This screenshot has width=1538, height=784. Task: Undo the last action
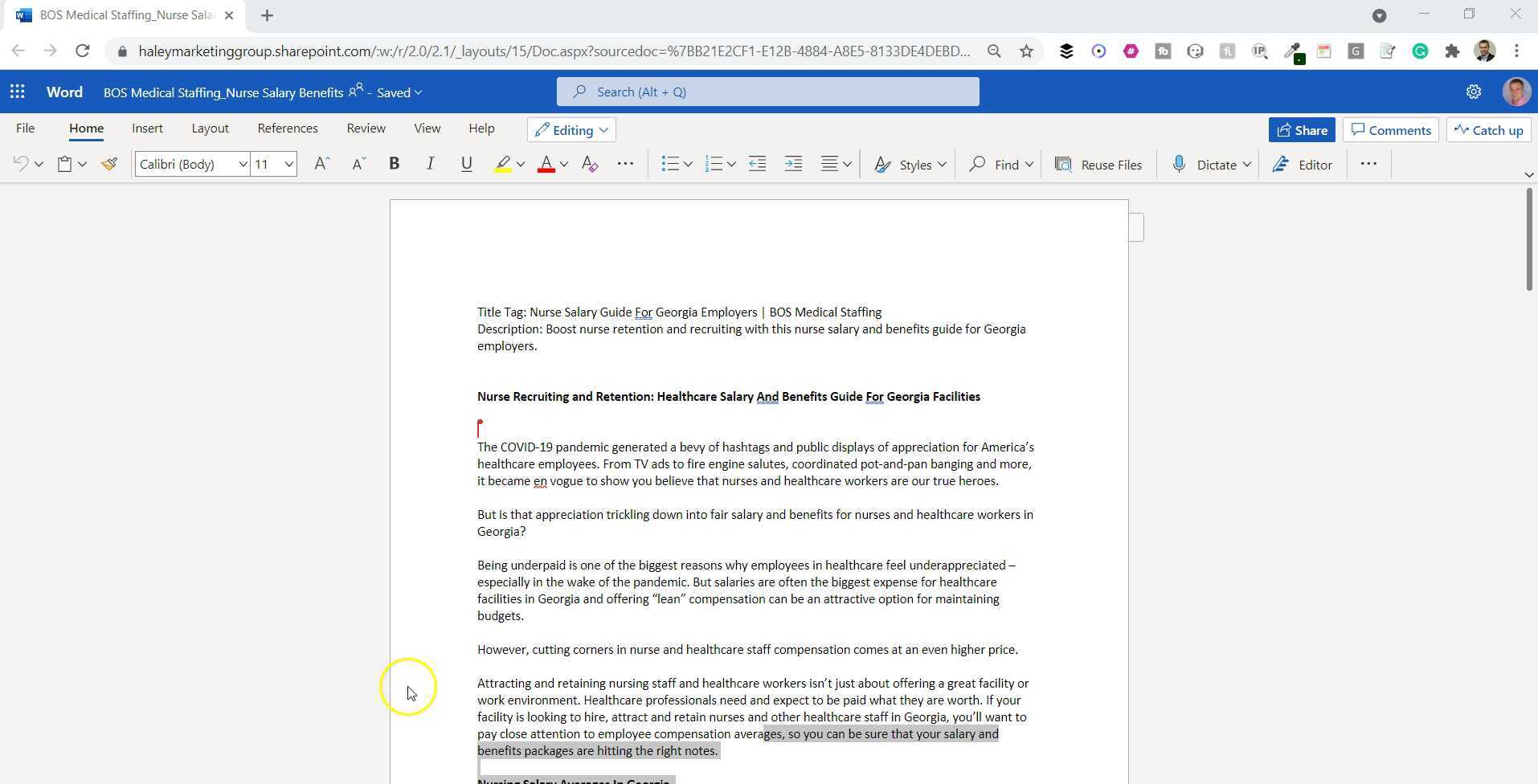tap(19, 164)
